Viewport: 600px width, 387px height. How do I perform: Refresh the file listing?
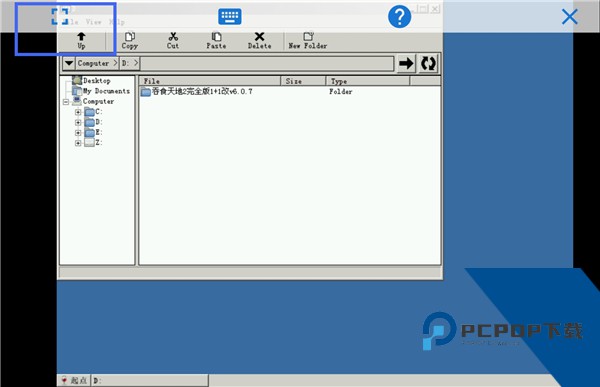click(x=428, y=63)
